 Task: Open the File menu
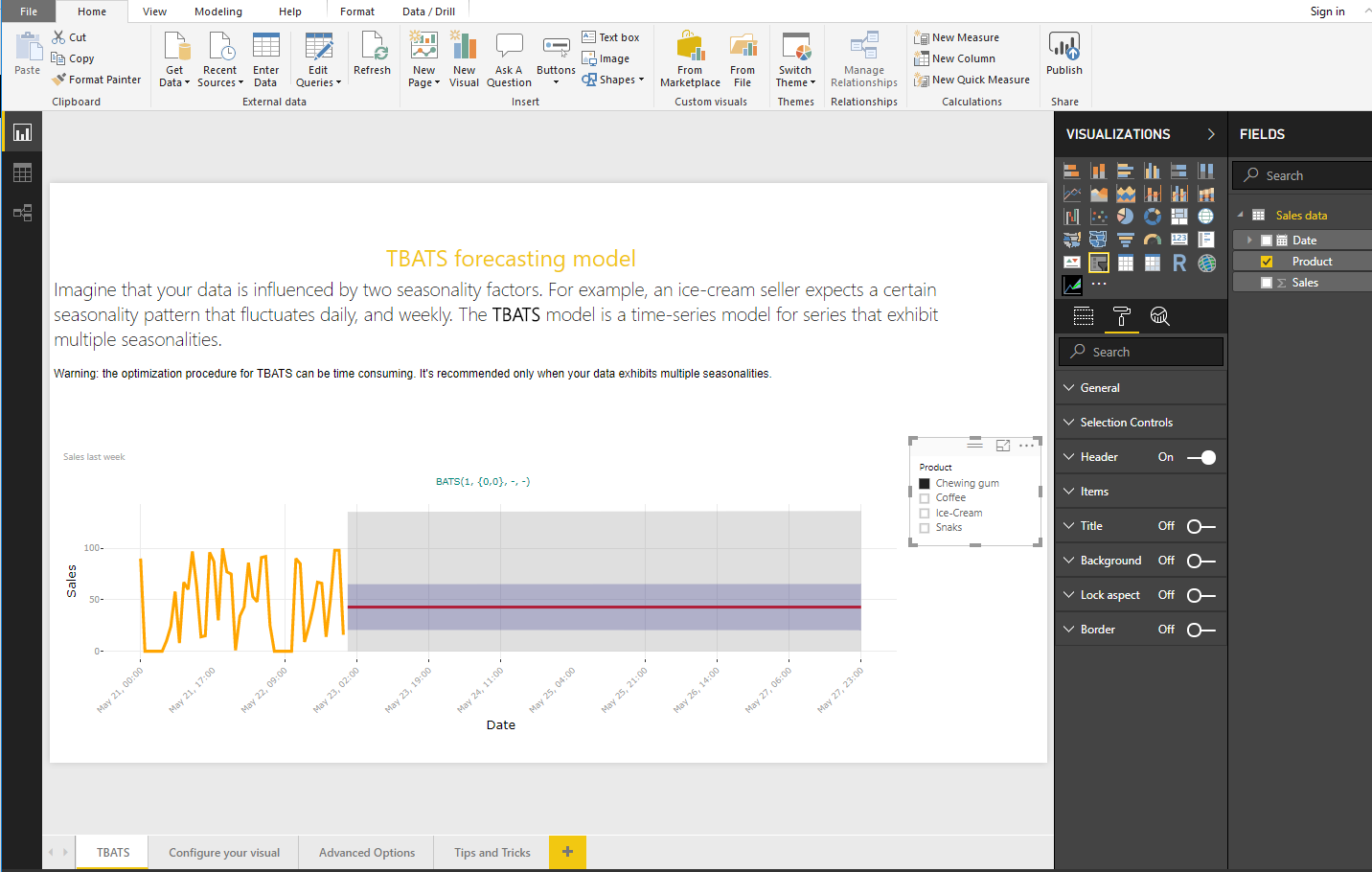[x=29, y=11]
